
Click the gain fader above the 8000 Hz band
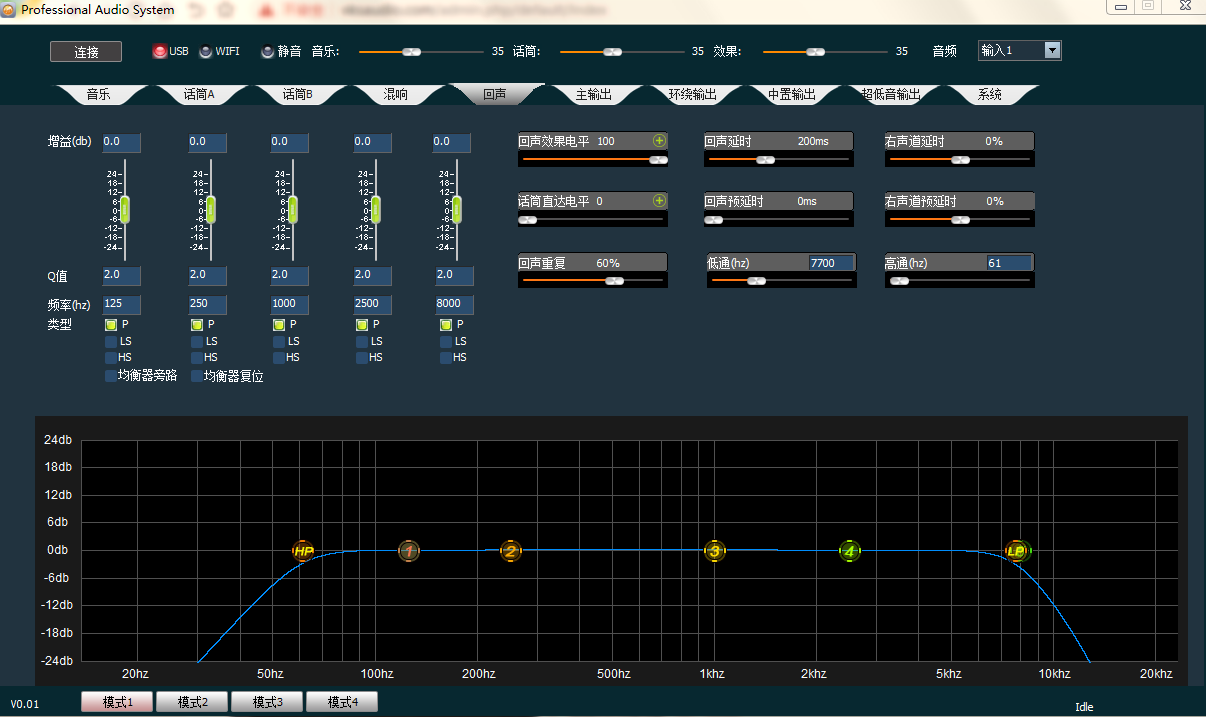tap(457, 210)
